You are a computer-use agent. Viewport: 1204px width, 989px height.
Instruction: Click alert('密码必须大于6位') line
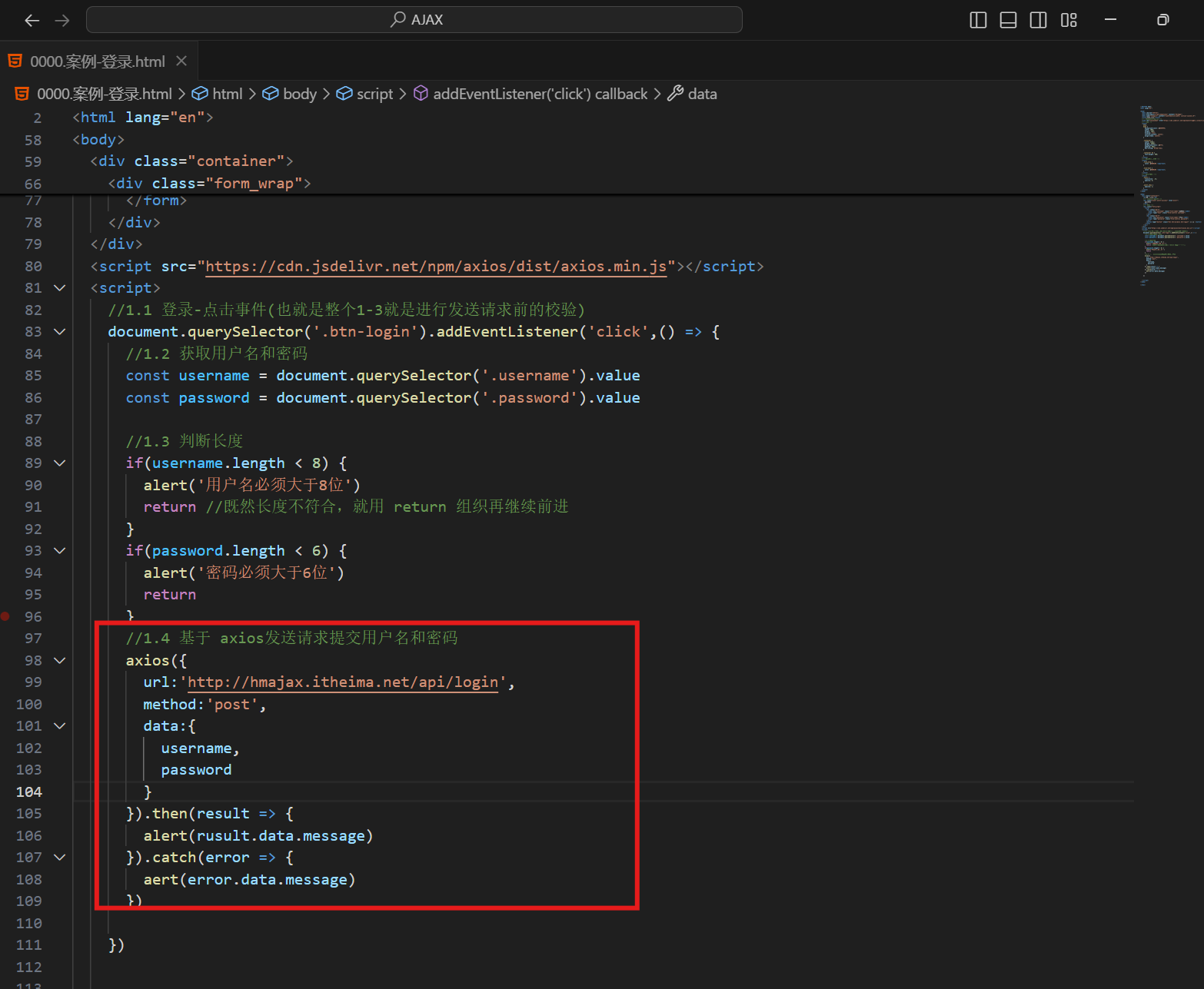pos(244,573)
